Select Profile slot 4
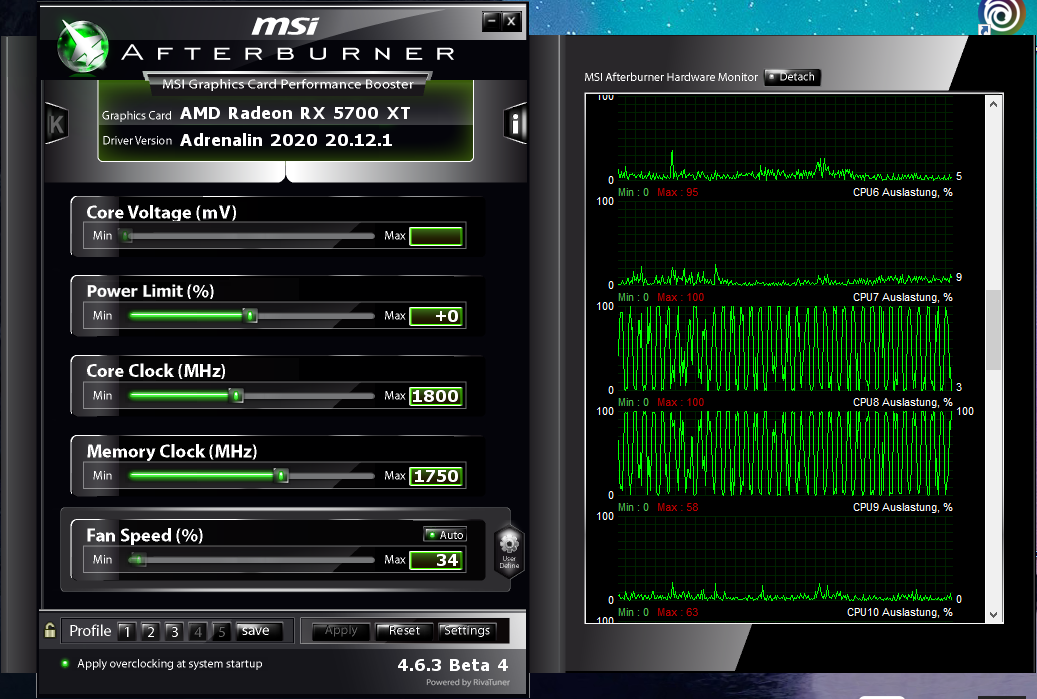This screenshot has width=1037, height=699. [x=198, y=632]
